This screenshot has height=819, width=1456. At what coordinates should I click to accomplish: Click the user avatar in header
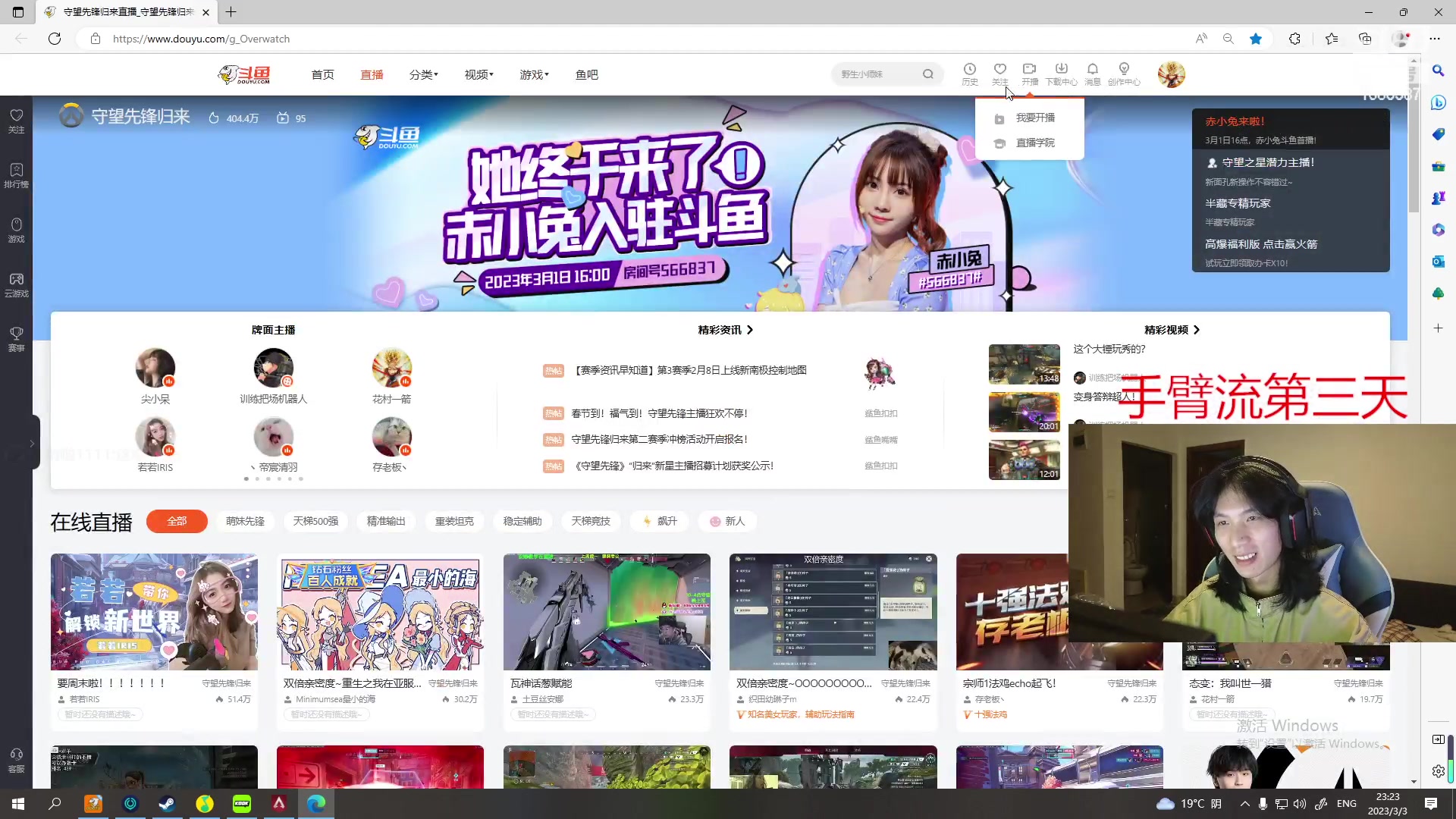(1171, 74)
